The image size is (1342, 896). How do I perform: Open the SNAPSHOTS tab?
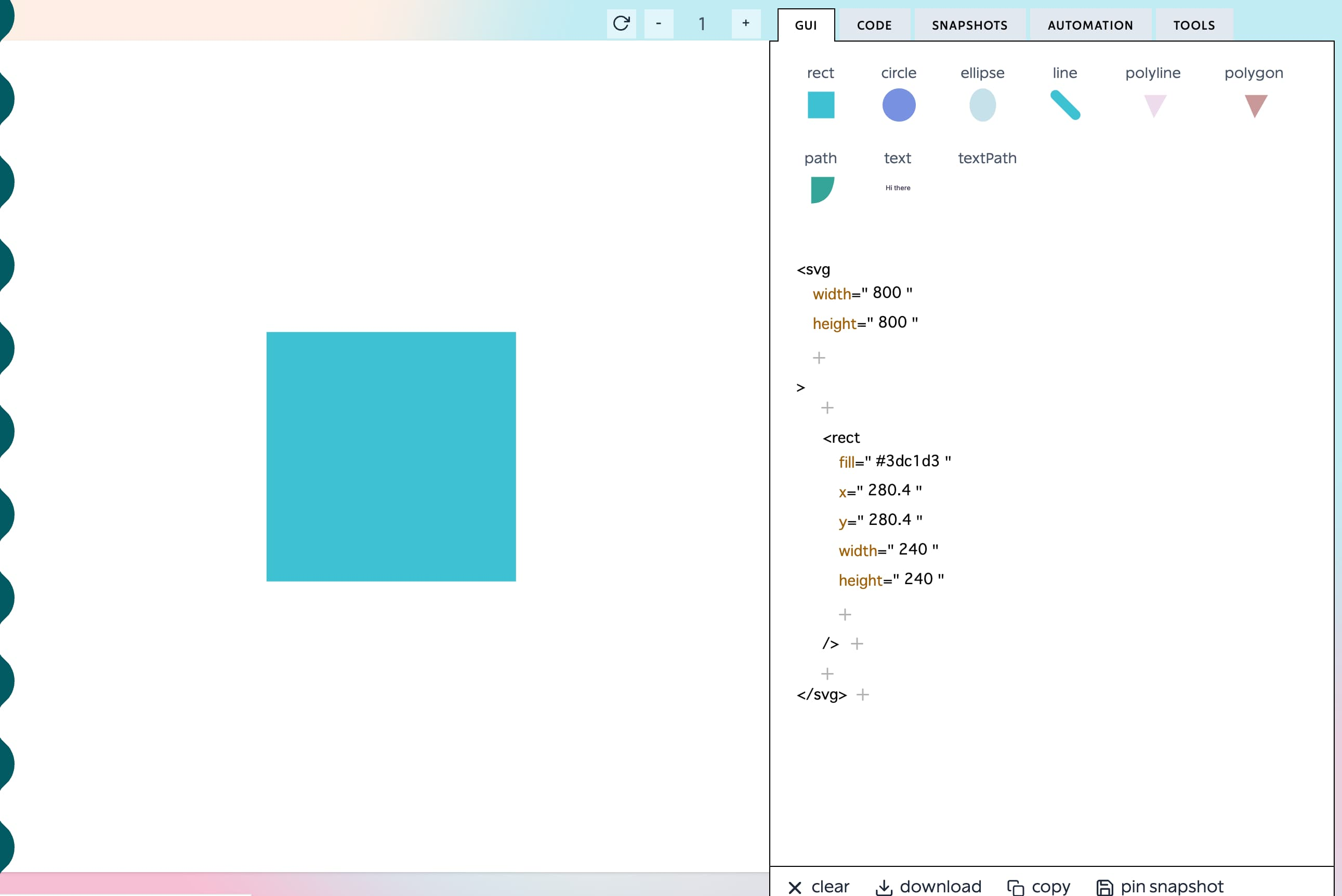point(969,25)
